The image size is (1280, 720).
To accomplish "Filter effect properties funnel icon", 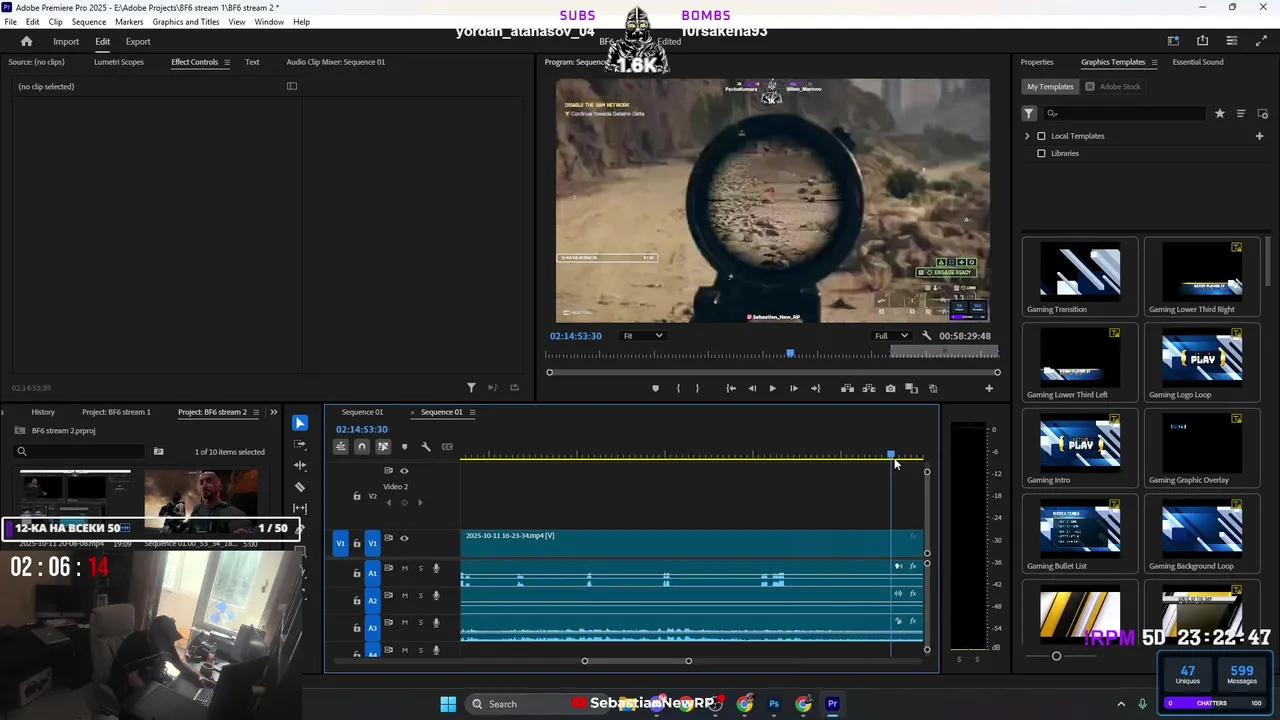I will pos(471,388).
